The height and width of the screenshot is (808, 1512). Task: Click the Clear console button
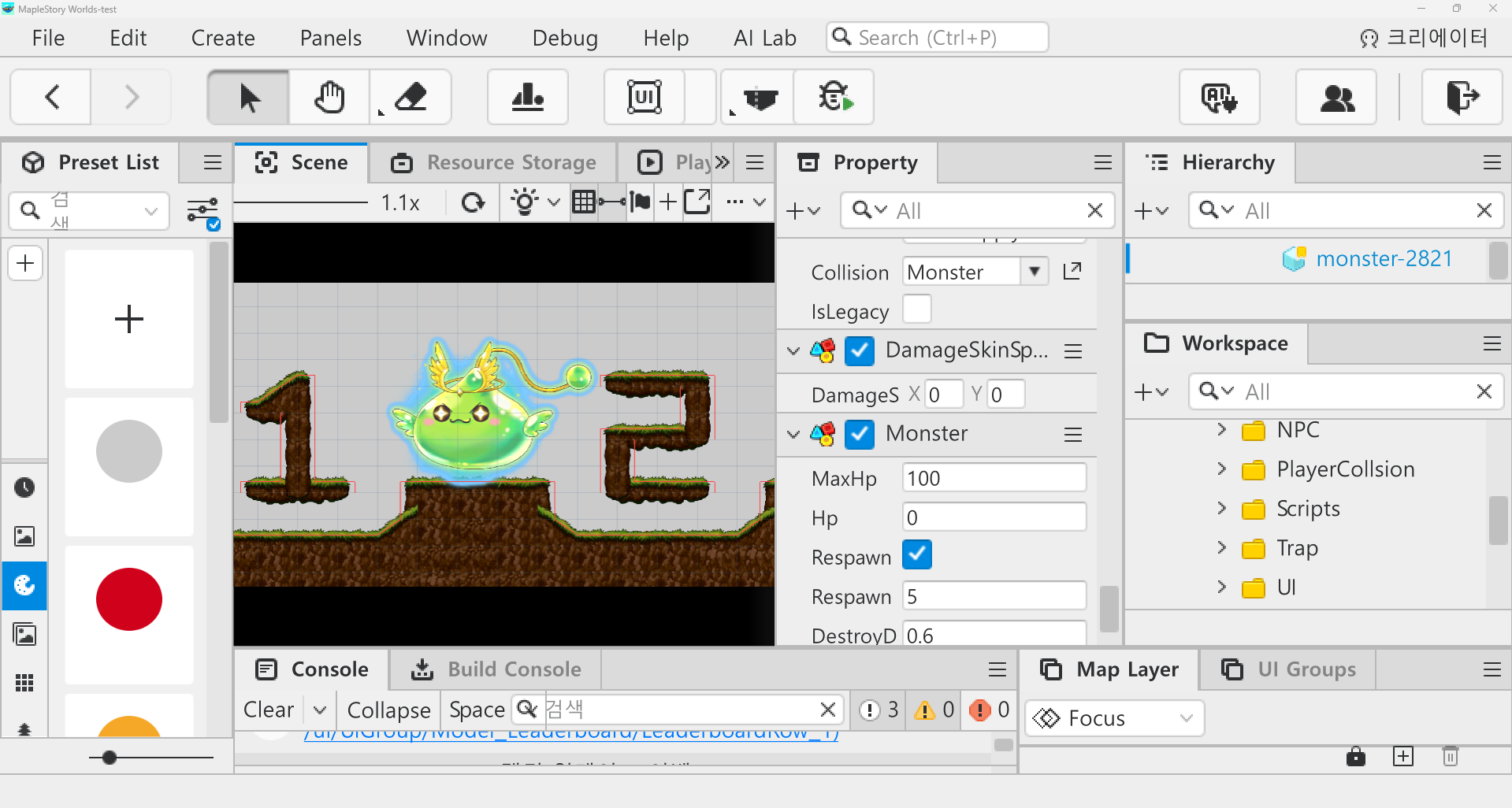269,710
